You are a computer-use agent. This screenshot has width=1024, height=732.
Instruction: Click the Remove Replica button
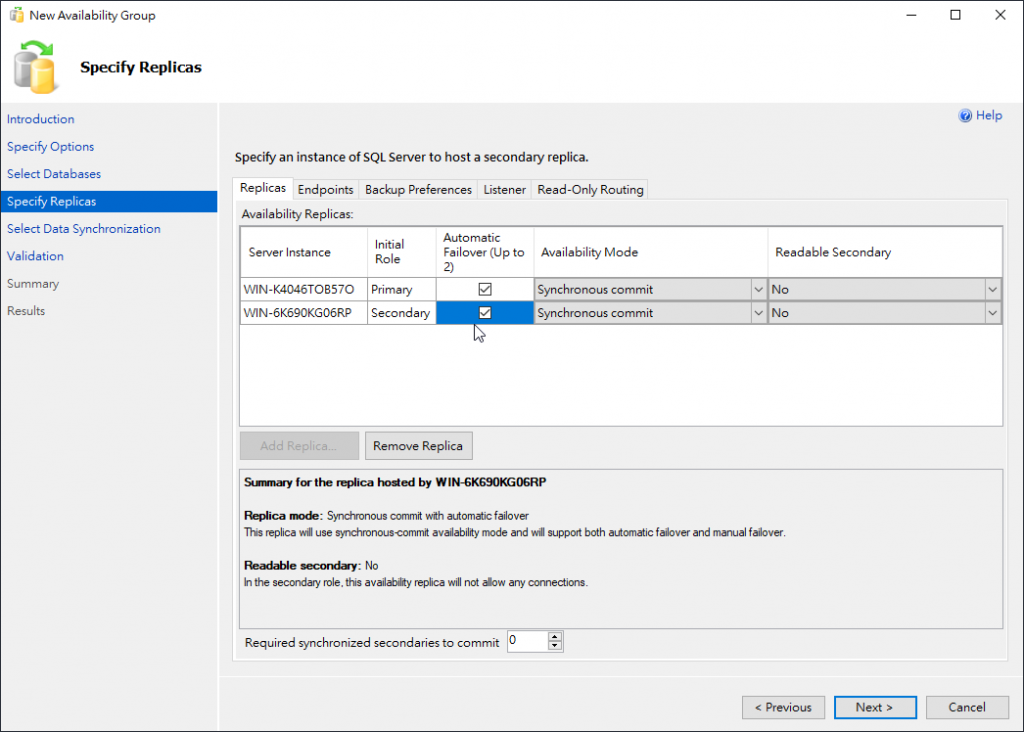[x=418, y=446]
